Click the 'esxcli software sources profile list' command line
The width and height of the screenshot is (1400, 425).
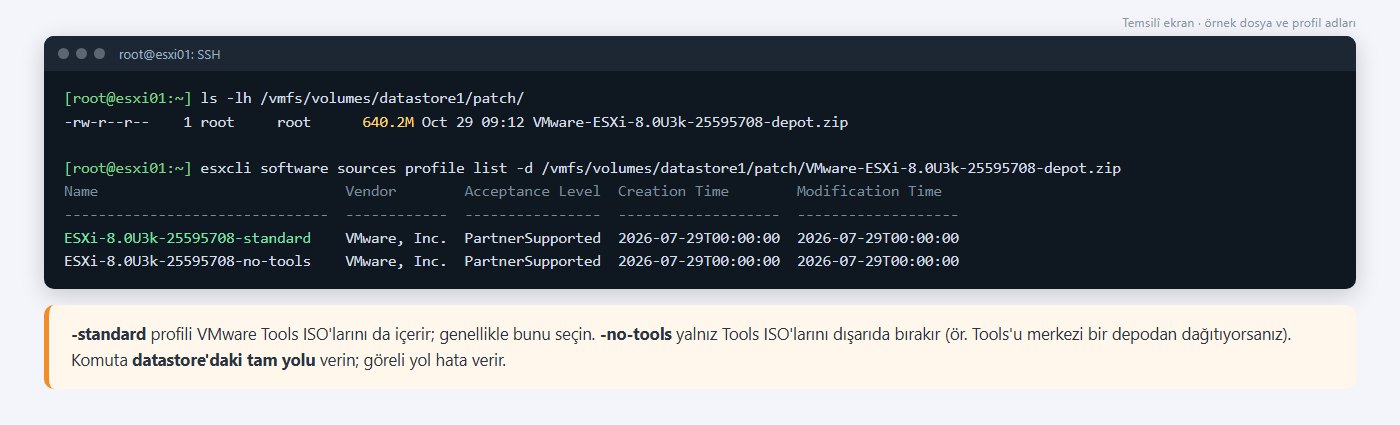click(x=661, y=168)
